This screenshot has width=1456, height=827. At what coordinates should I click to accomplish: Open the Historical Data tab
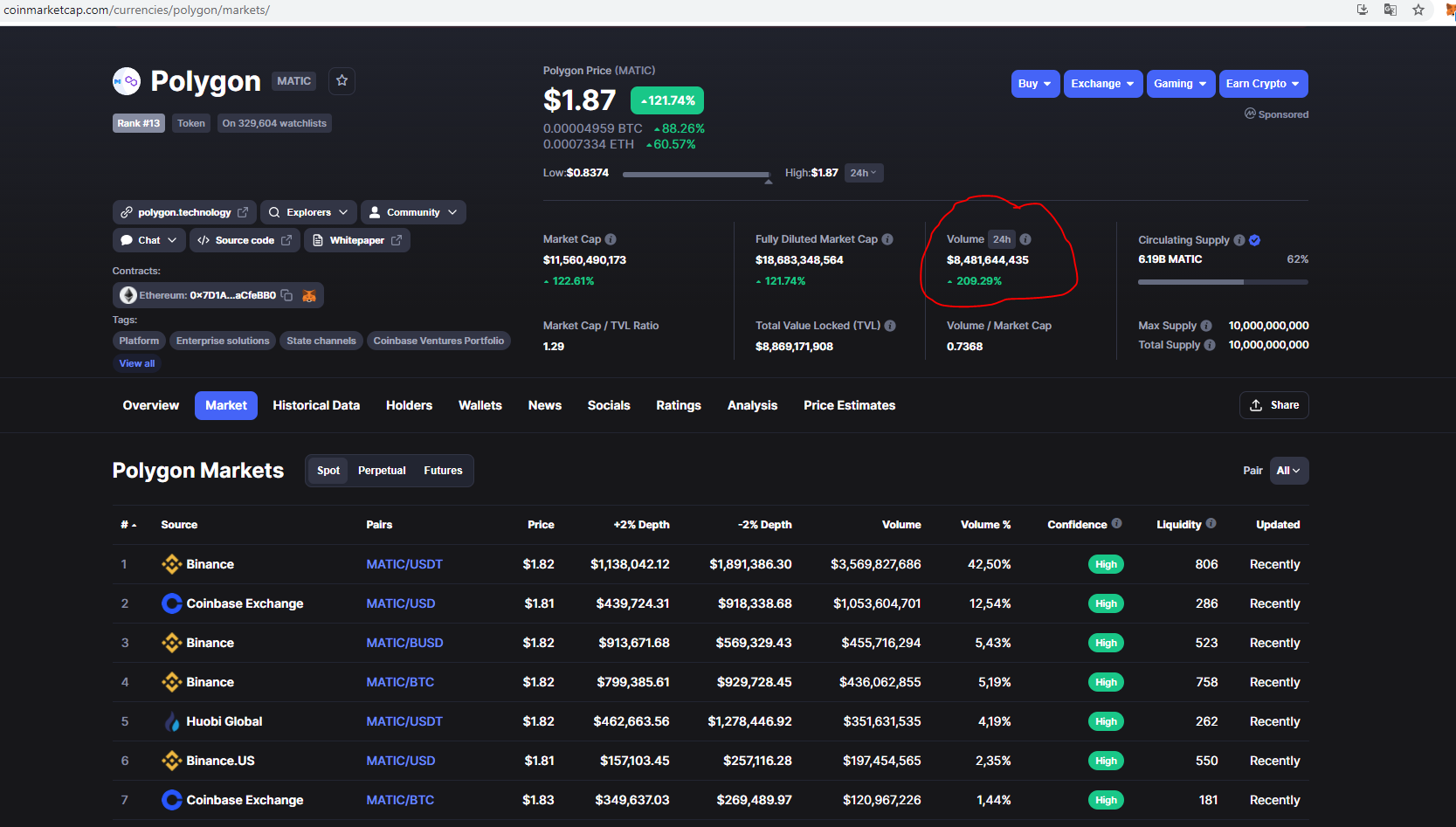pos(316,405)
